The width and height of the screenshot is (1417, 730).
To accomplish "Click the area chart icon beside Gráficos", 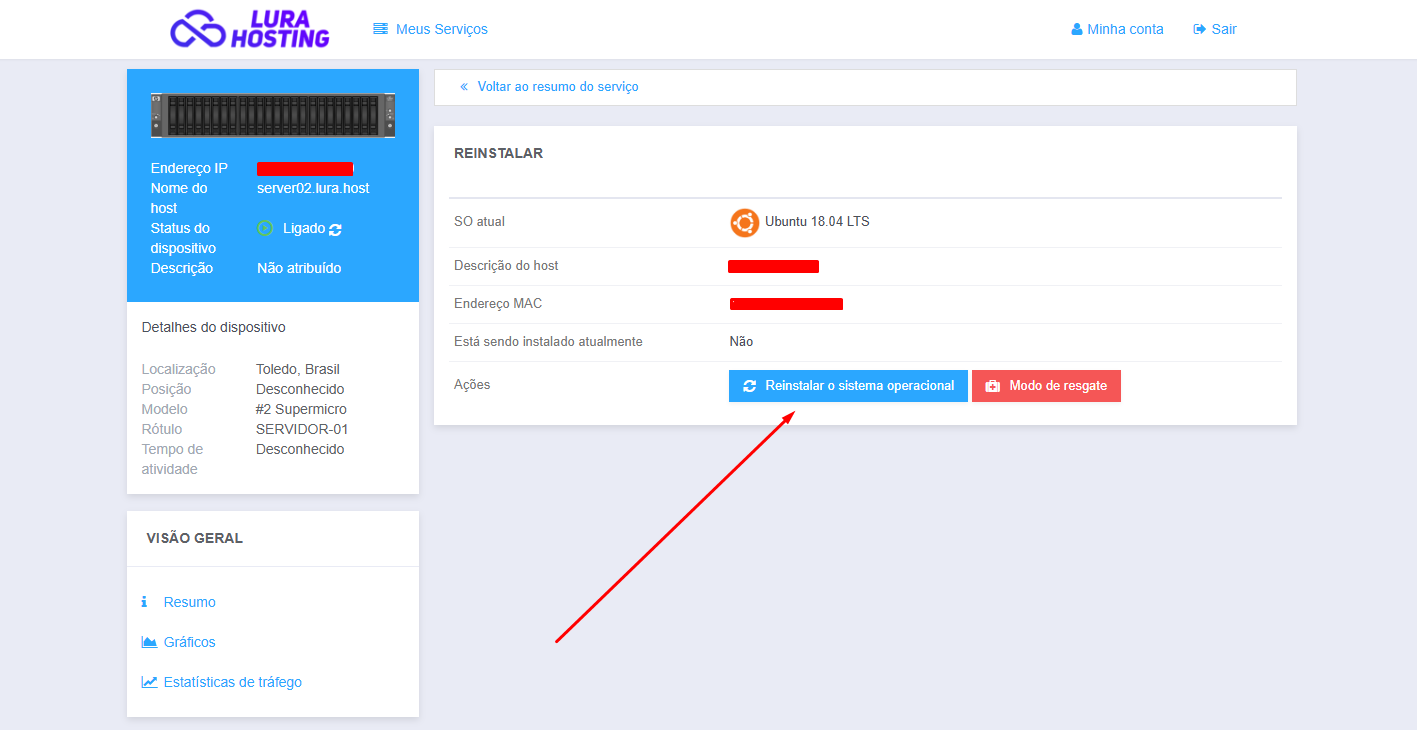I will tap(149, 642).
